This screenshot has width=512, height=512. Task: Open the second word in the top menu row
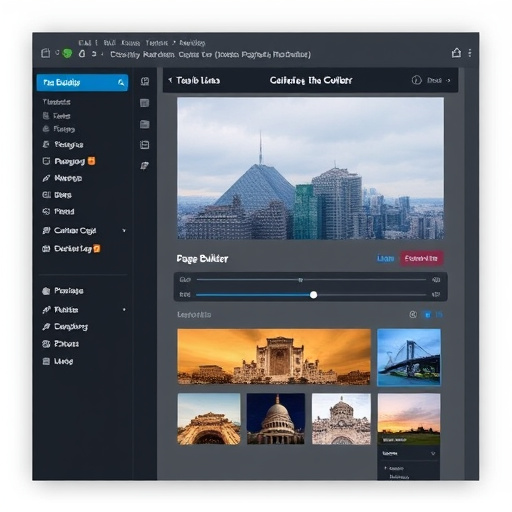tap(110, 43)
